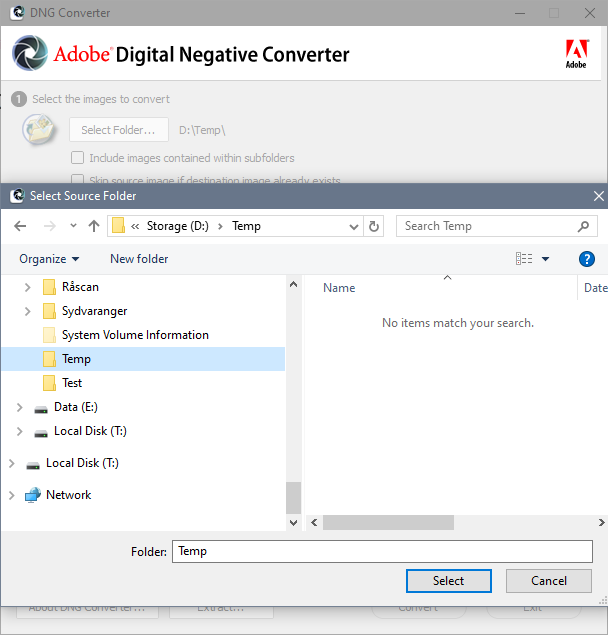Image resolution: width=608 pixels, height=635 pixels.
Task: Select the Temp folder in tree
Action: point(143,359)
